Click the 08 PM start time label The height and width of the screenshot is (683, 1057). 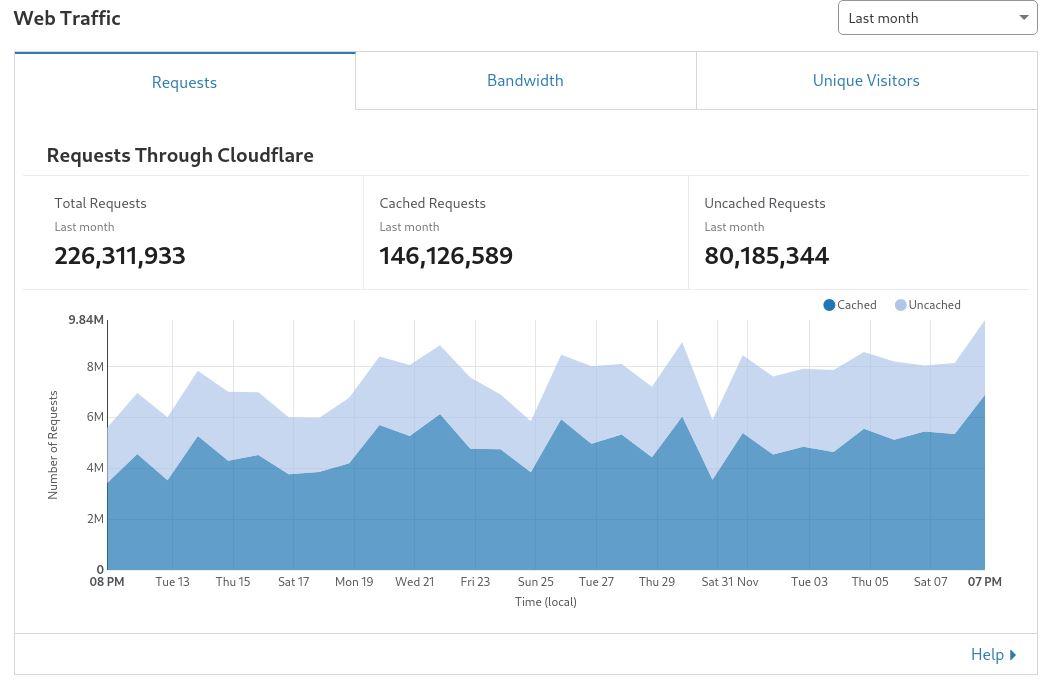(x=107, y=582)
